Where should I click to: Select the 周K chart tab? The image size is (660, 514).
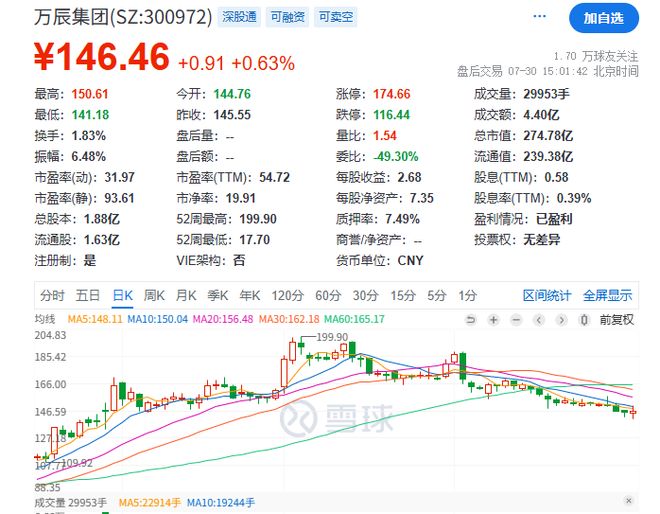(154, 296)
